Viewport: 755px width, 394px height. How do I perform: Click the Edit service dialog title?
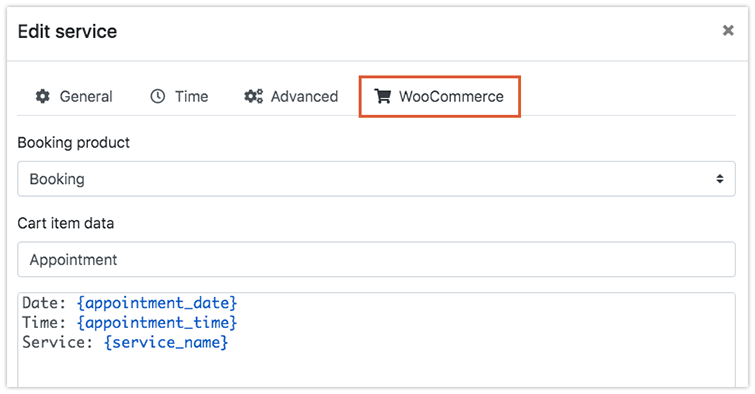point(67,31)
